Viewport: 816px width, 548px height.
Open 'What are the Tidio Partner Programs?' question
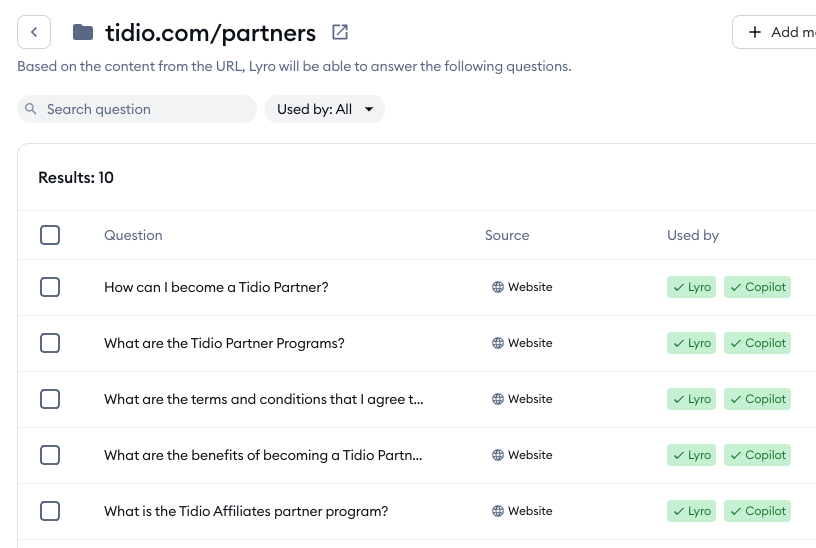[x=224, y=343]
